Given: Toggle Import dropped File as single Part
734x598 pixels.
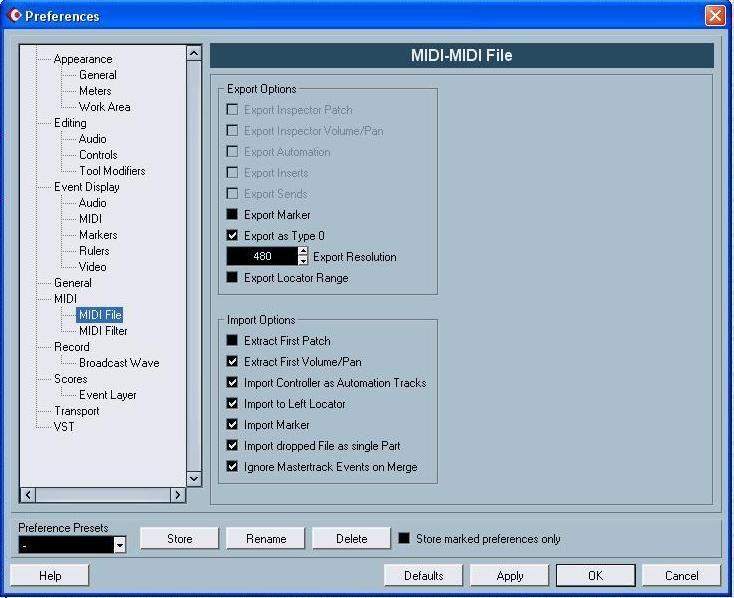Looking at the screenshot, I should coord(232,445).
